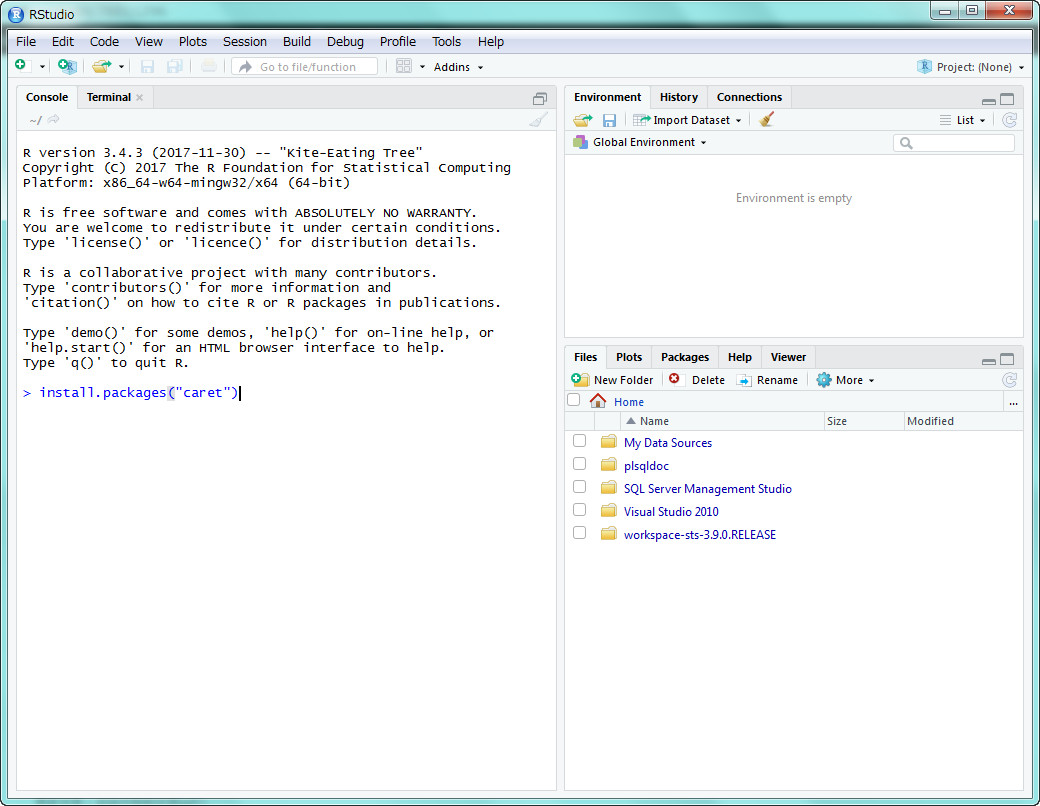This screenshot has width=1040, height=806.
Task: Open the More gear dropdown
Action: click(846, 380)
